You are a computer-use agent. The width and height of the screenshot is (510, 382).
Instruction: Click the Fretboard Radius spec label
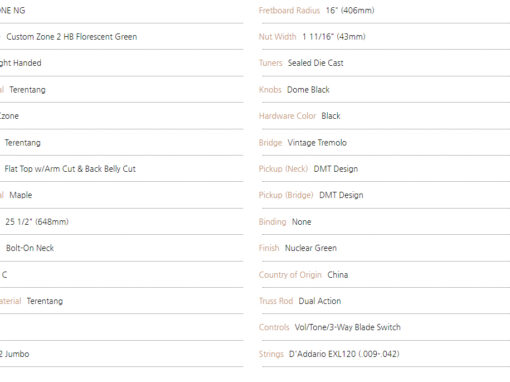289,10
